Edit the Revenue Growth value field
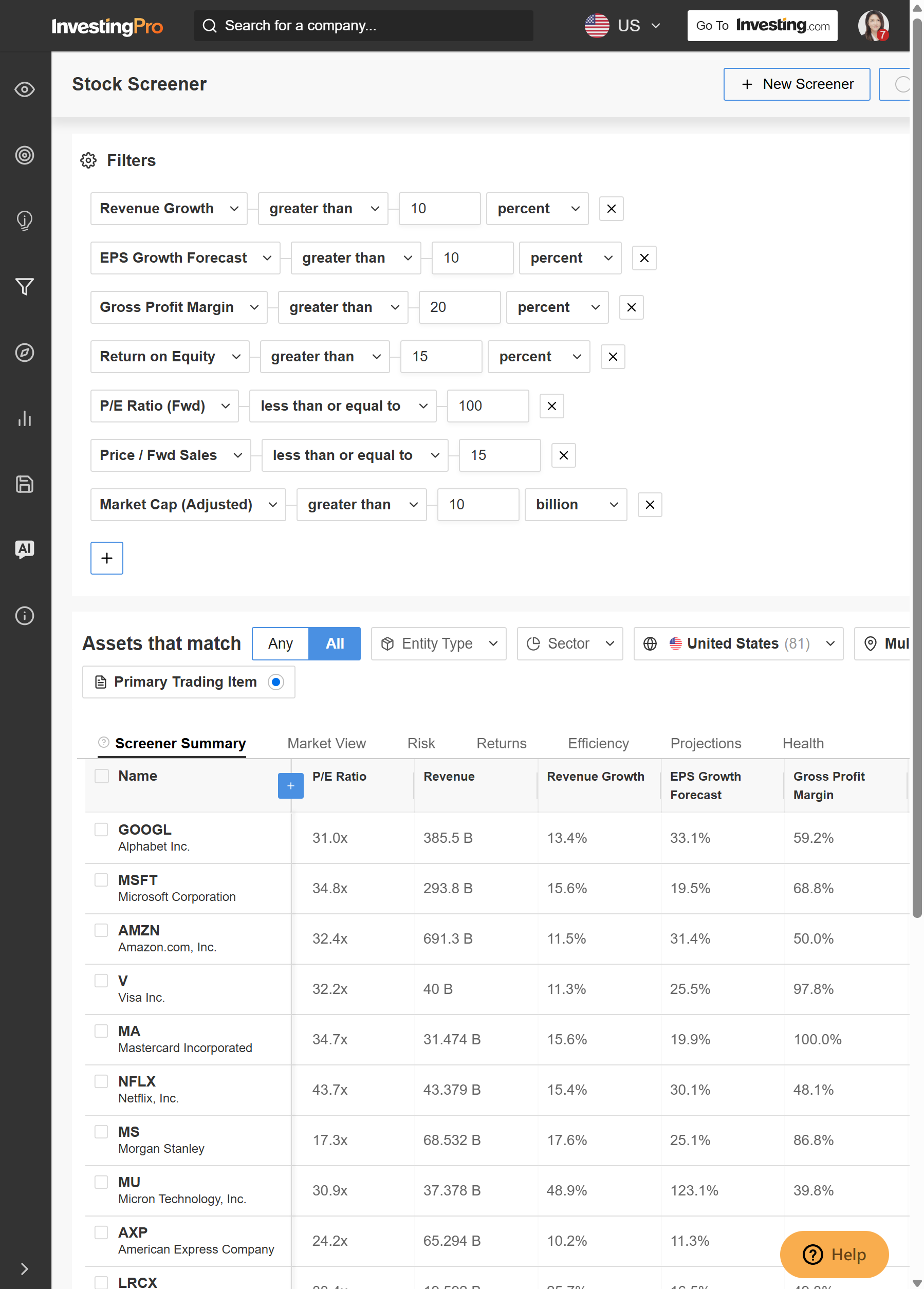This screenshot has height=1289, width=924. tap(439, 209)
